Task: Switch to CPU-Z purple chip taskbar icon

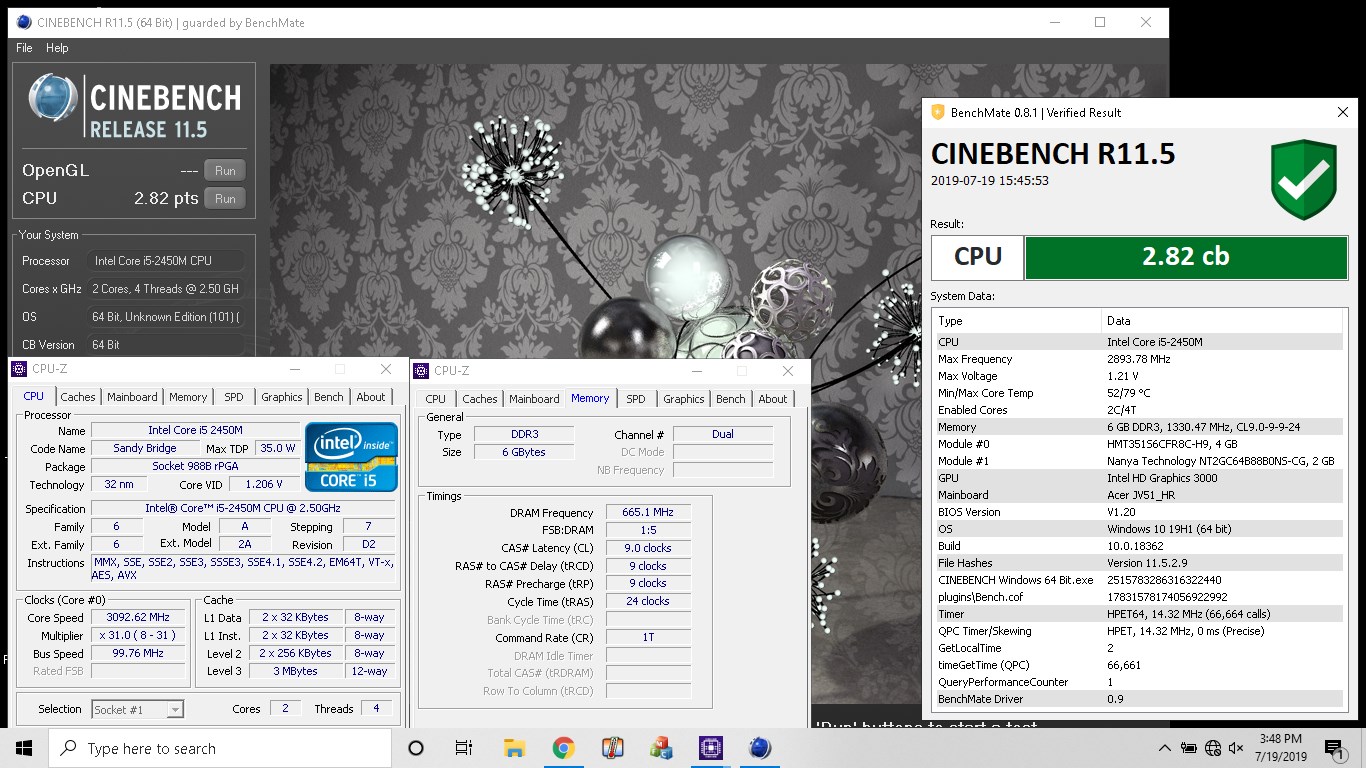Action: [710, 748]
